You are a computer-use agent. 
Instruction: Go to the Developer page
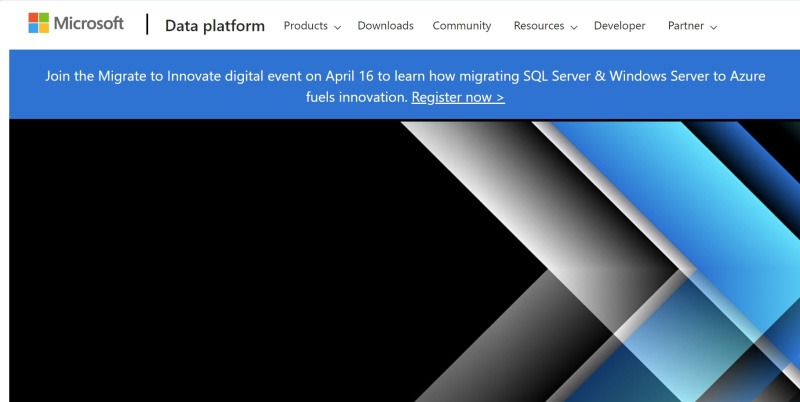coord(619,26)
